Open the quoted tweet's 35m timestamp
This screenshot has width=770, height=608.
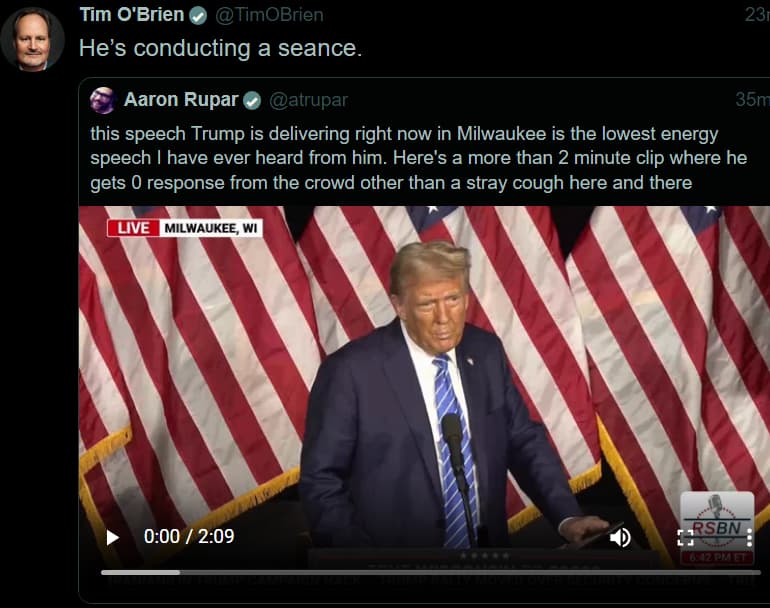(752, 100)
